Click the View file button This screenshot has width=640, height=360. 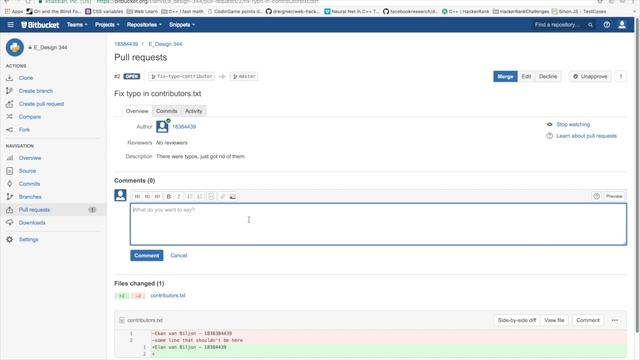tap(554, 320)
